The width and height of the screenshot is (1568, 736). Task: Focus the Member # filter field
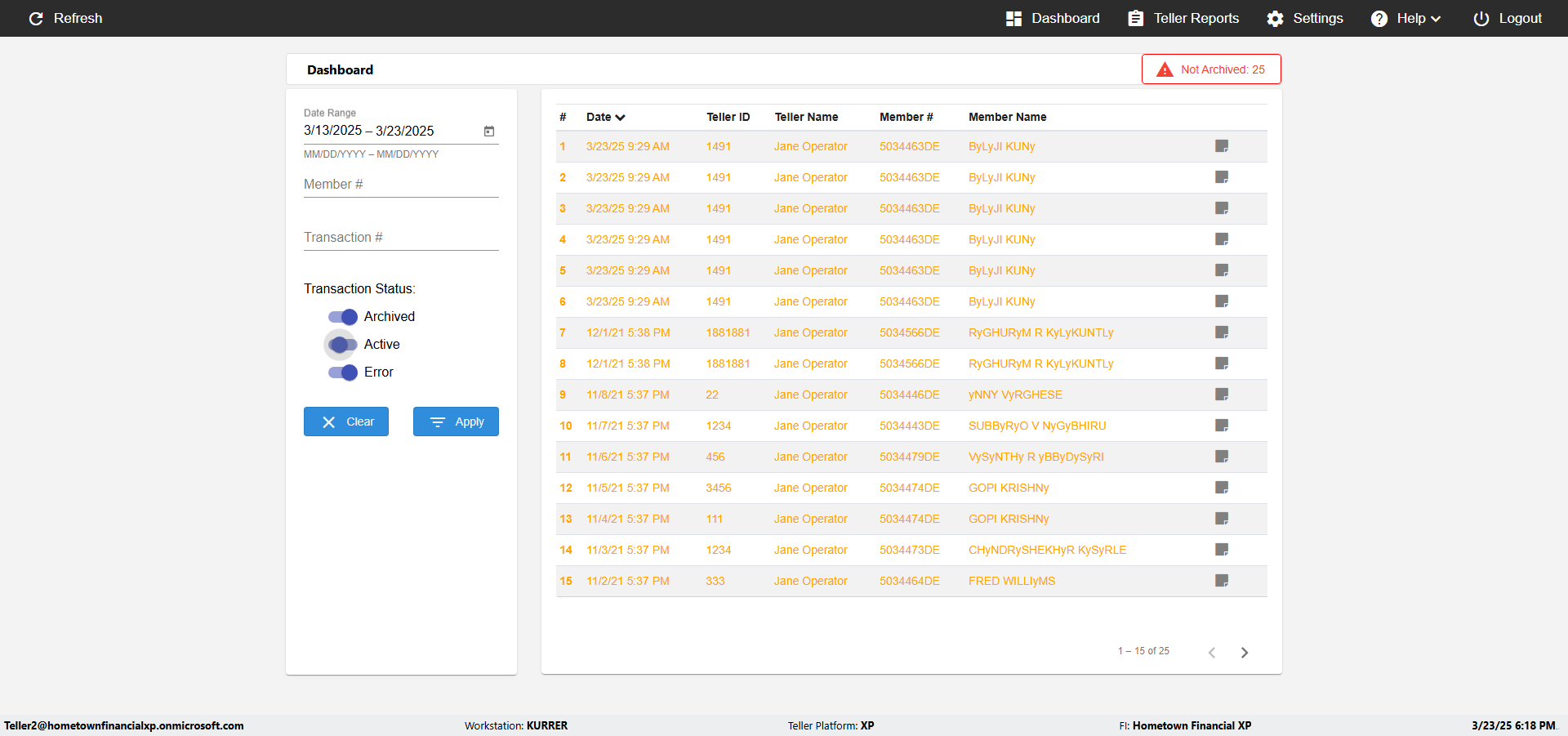401,185
